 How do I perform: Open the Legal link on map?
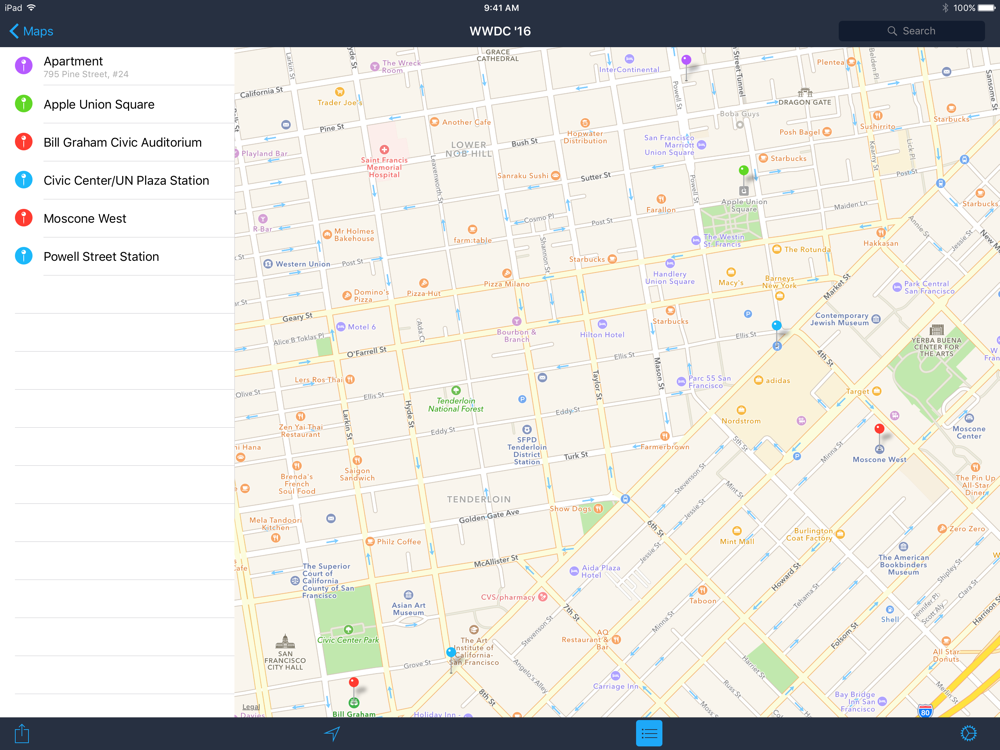click(251, 707)
